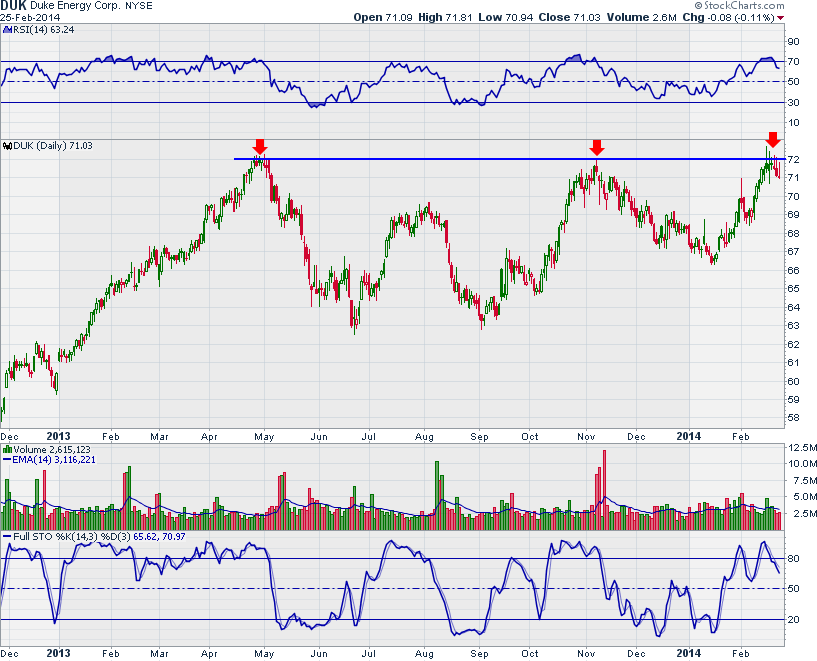
Task: Click the 90 level on RSI axis
Action: (793, 42)
